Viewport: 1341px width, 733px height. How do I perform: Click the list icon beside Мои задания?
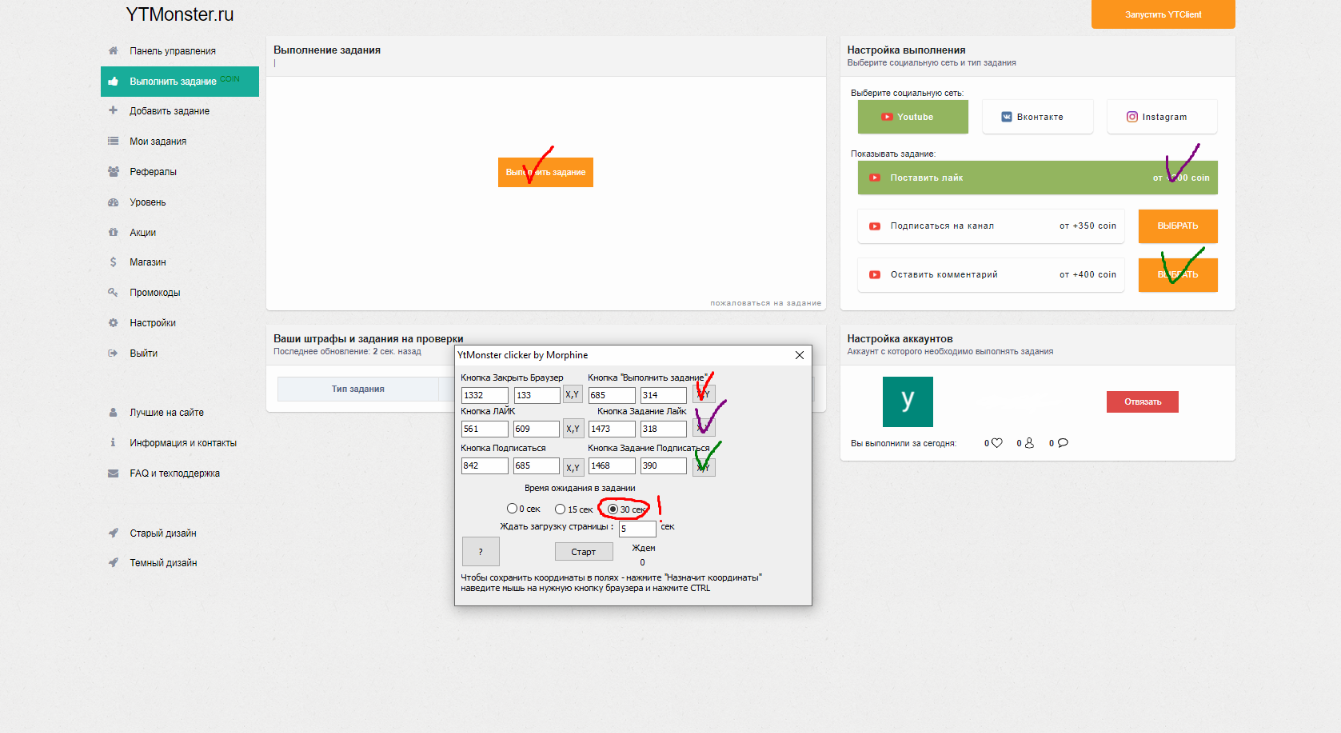(113, 142)
